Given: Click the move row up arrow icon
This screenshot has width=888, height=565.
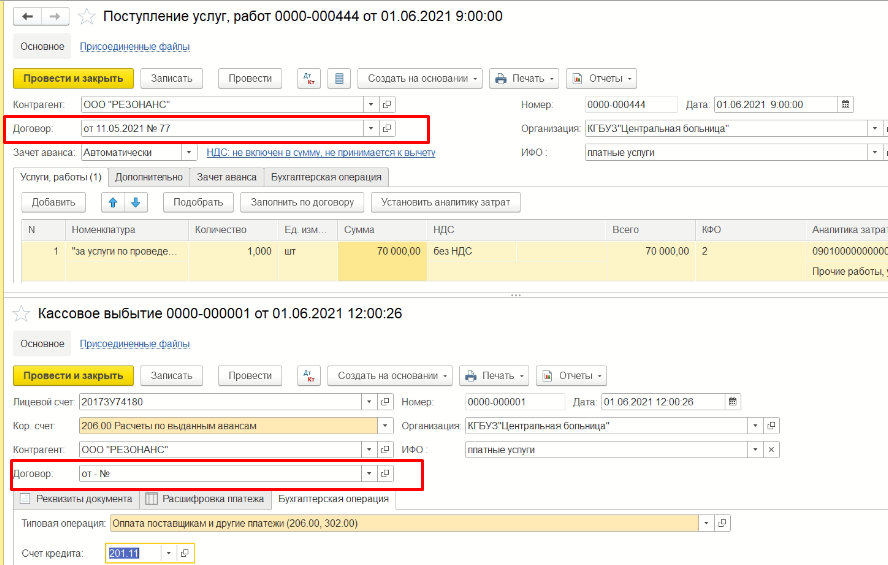Looking at the screenshot, I should point(113,202).
